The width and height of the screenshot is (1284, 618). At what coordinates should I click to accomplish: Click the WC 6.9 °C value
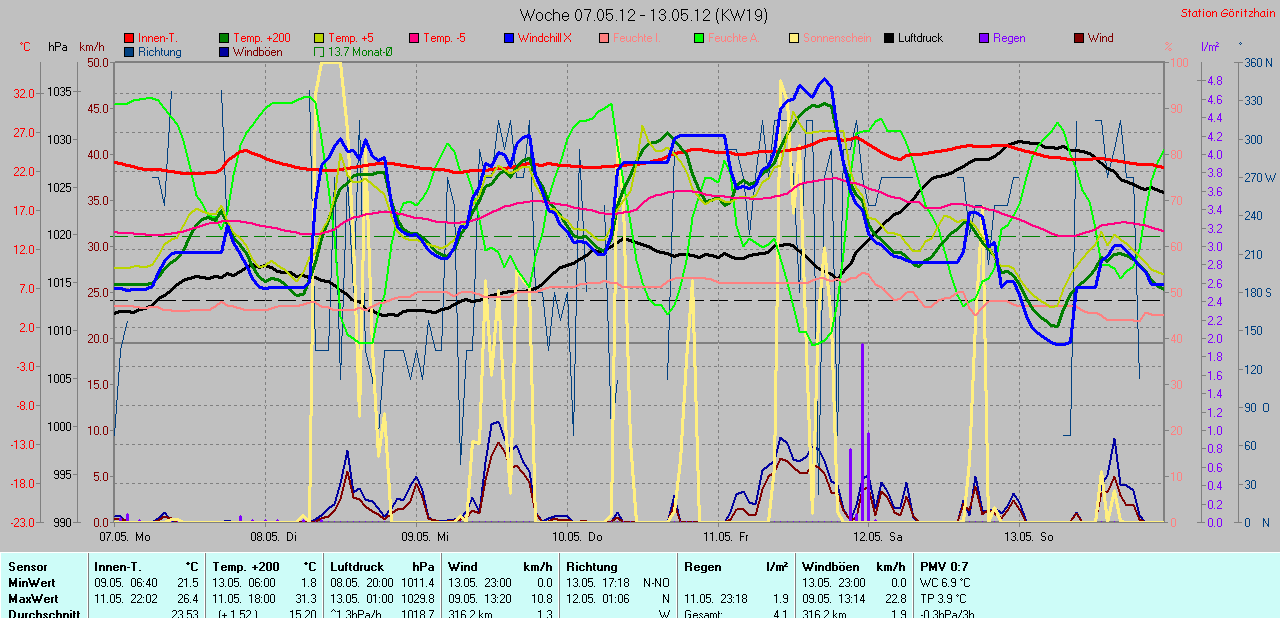tap(944, 583)
